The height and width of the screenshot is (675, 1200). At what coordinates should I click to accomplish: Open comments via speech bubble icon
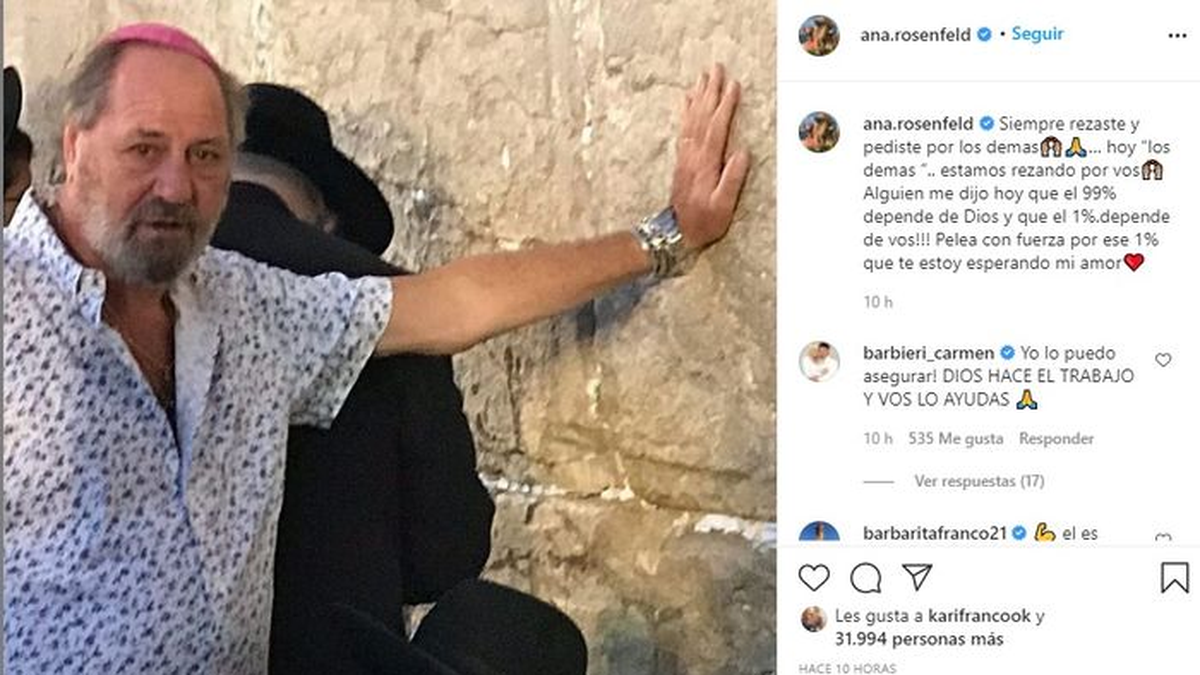click(x=866, y=578)
